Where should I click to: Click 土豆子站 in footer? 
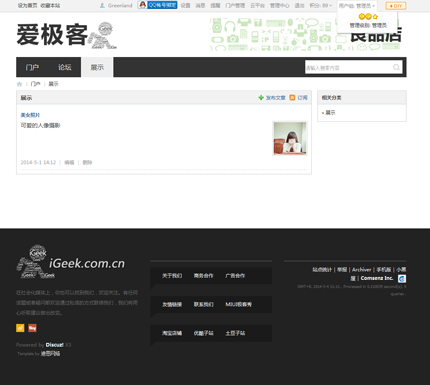[x=235, y=333]
